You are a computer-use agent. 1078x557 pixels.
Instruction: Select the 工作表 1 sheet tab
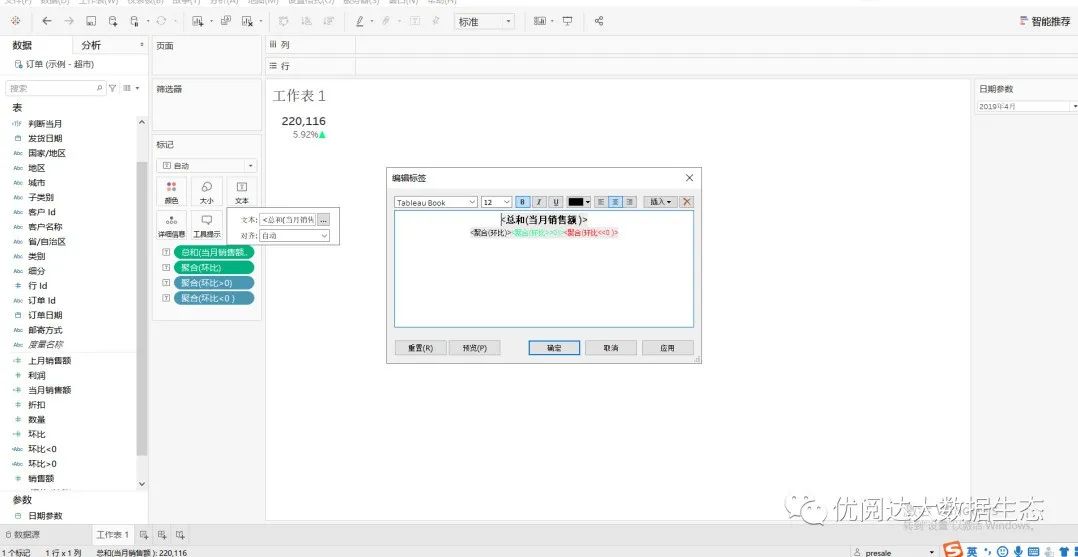pos(112,535)
